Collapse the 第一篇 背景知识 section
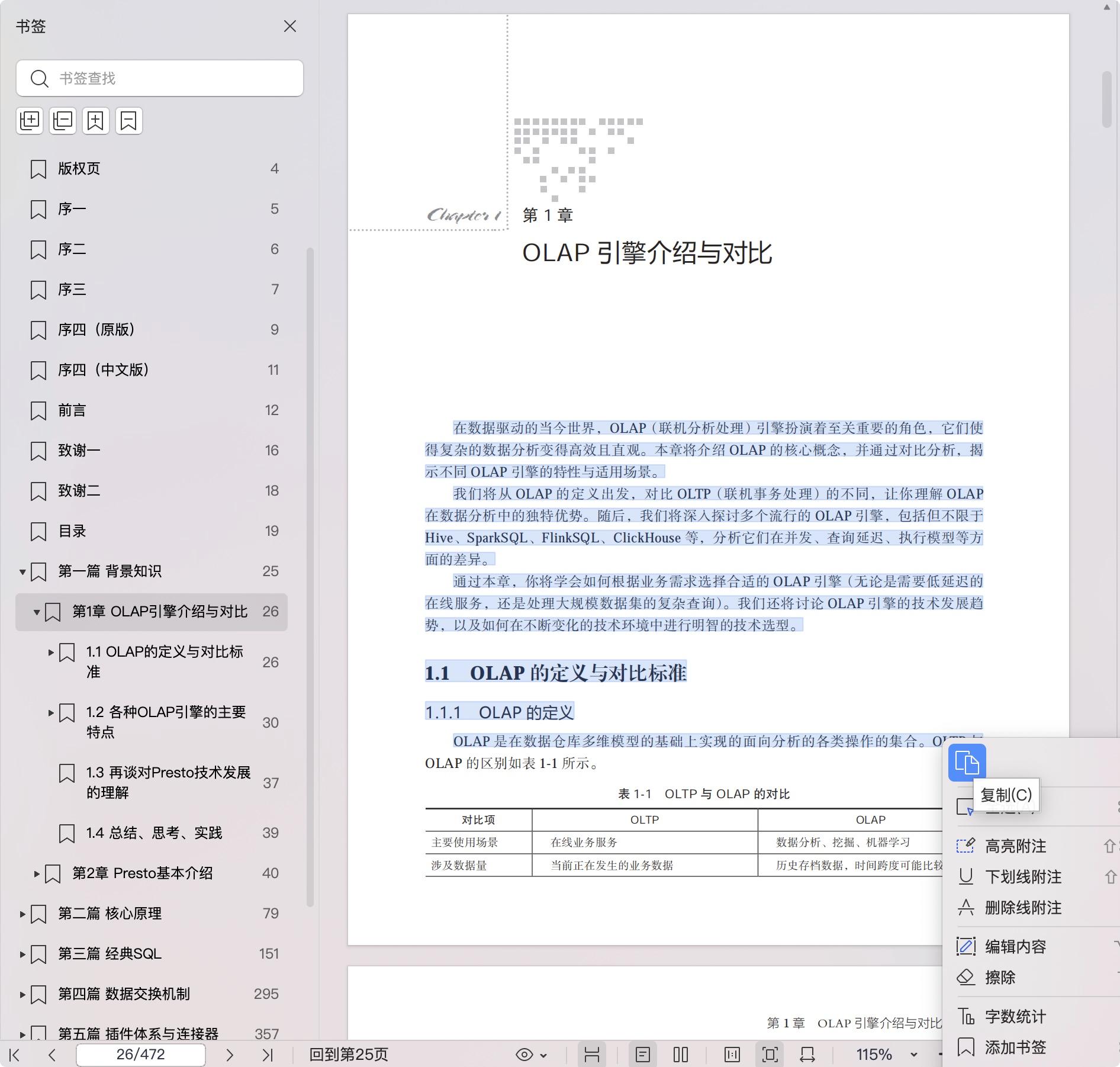This screenshot has height=1067, width=1120. (x=22, y=571)
